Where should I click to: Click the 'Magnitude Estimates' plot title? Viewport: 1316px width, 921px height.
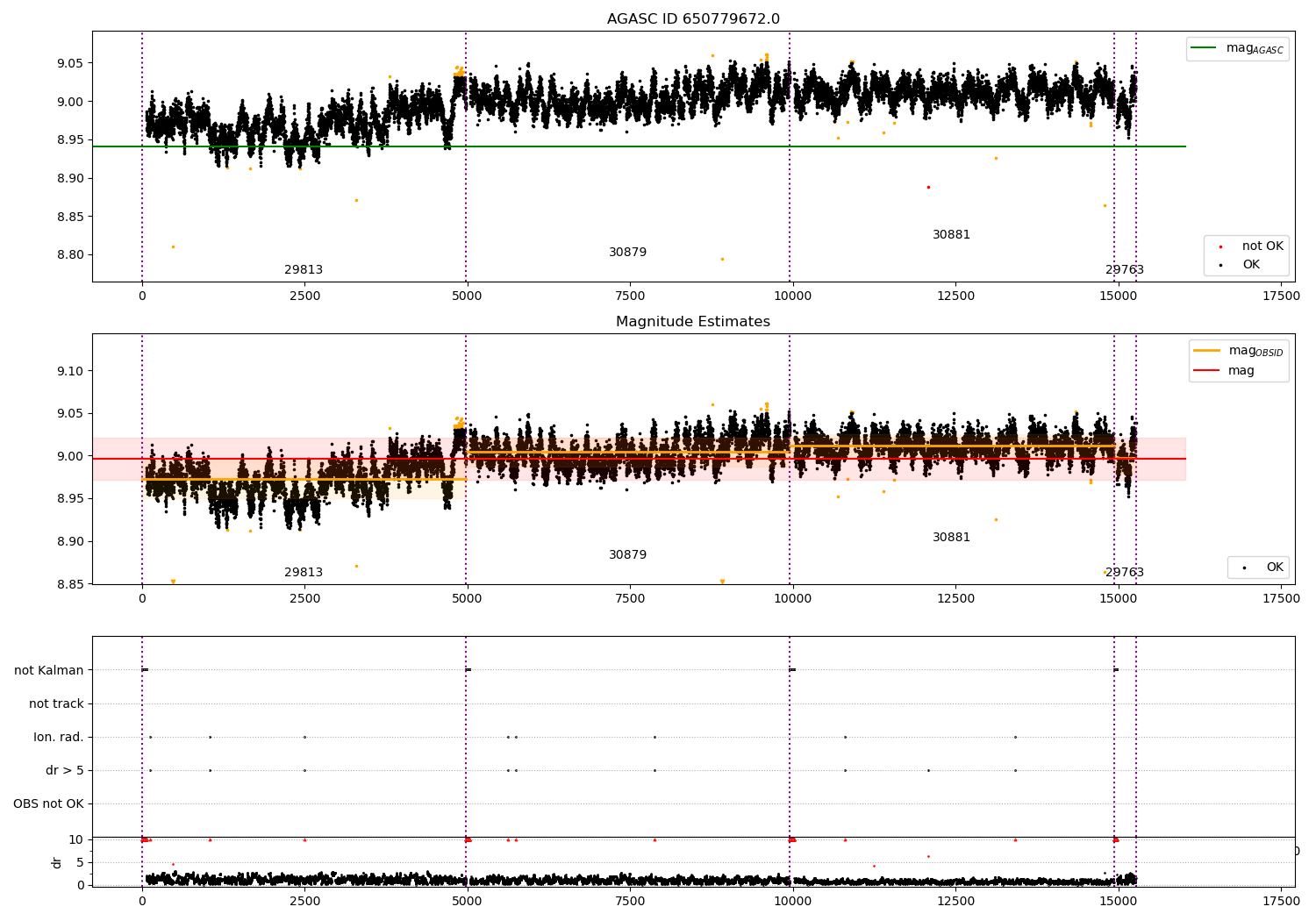(x=693, y=322)
